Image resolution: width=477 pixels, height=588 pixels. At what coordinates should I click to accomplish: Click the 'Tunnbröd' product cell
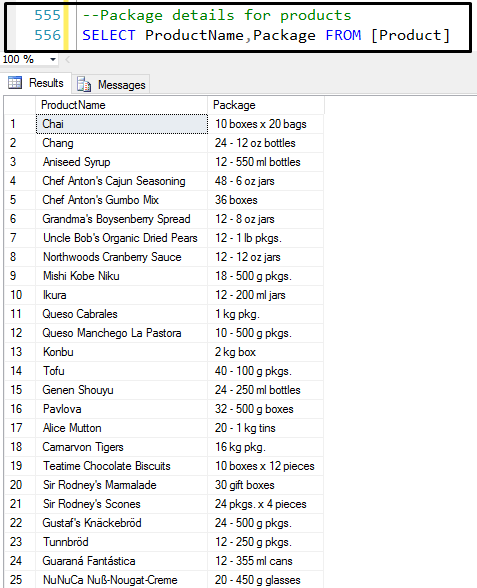click(x=122, y=542)
